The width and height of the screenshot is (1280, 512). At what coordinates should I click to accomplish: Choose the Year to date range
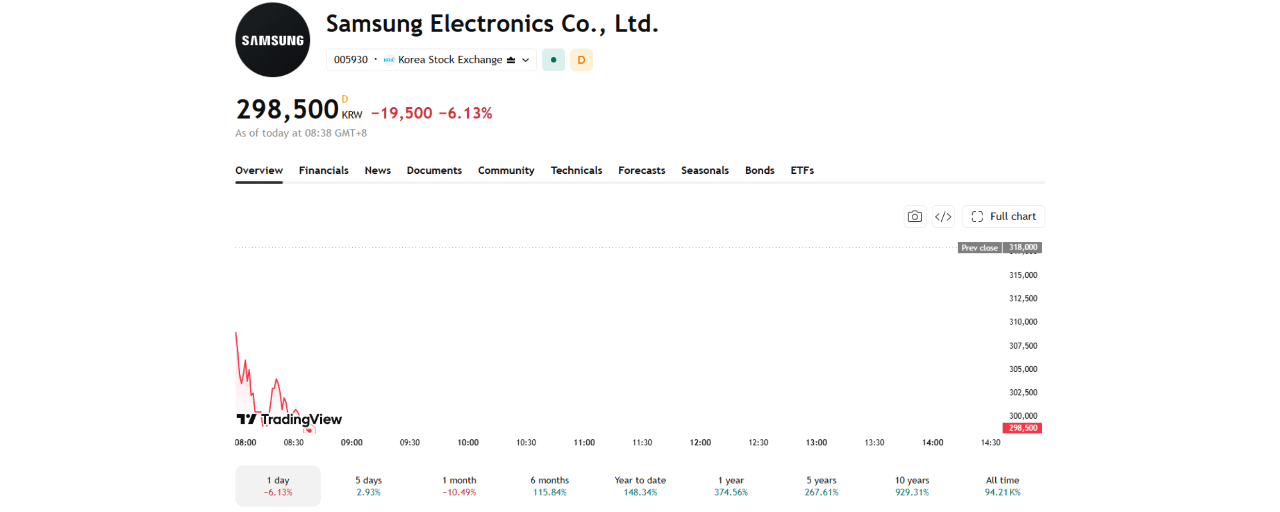[640, 486]
